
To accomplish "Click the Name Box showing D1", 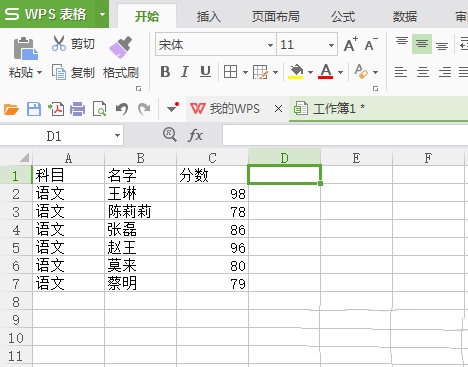I will pyautogui.click(x=54, y=136).
